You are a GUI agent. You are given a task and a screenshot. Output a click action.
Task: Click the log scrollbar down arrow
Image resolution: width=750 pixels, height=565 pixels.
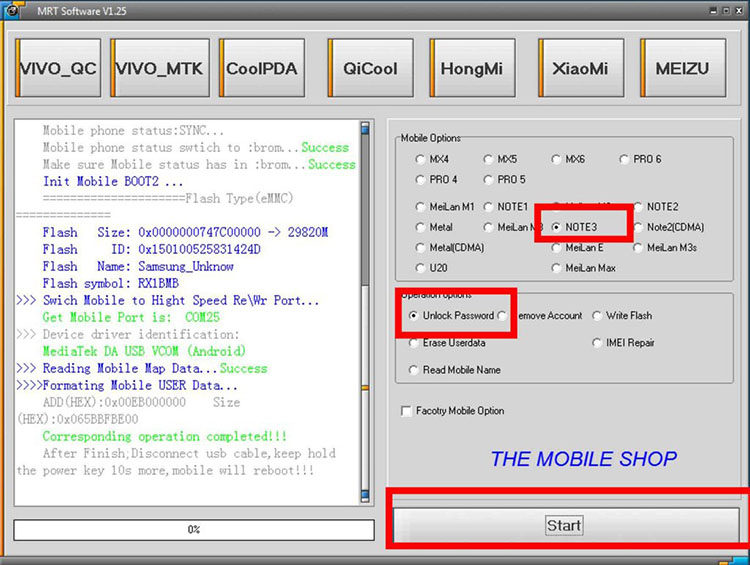(x=365, y=495)
